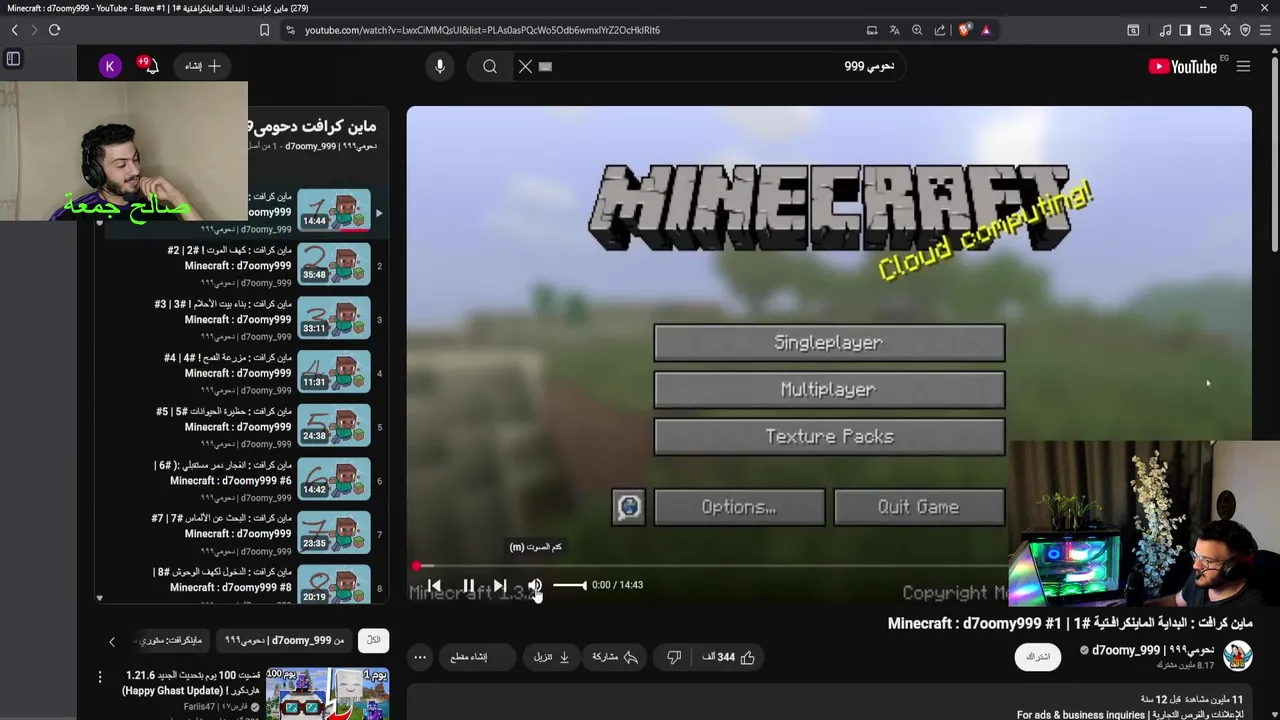Download the video تنزيل button
Viewport: 1280px width, 720px height.
coord(552,657)
